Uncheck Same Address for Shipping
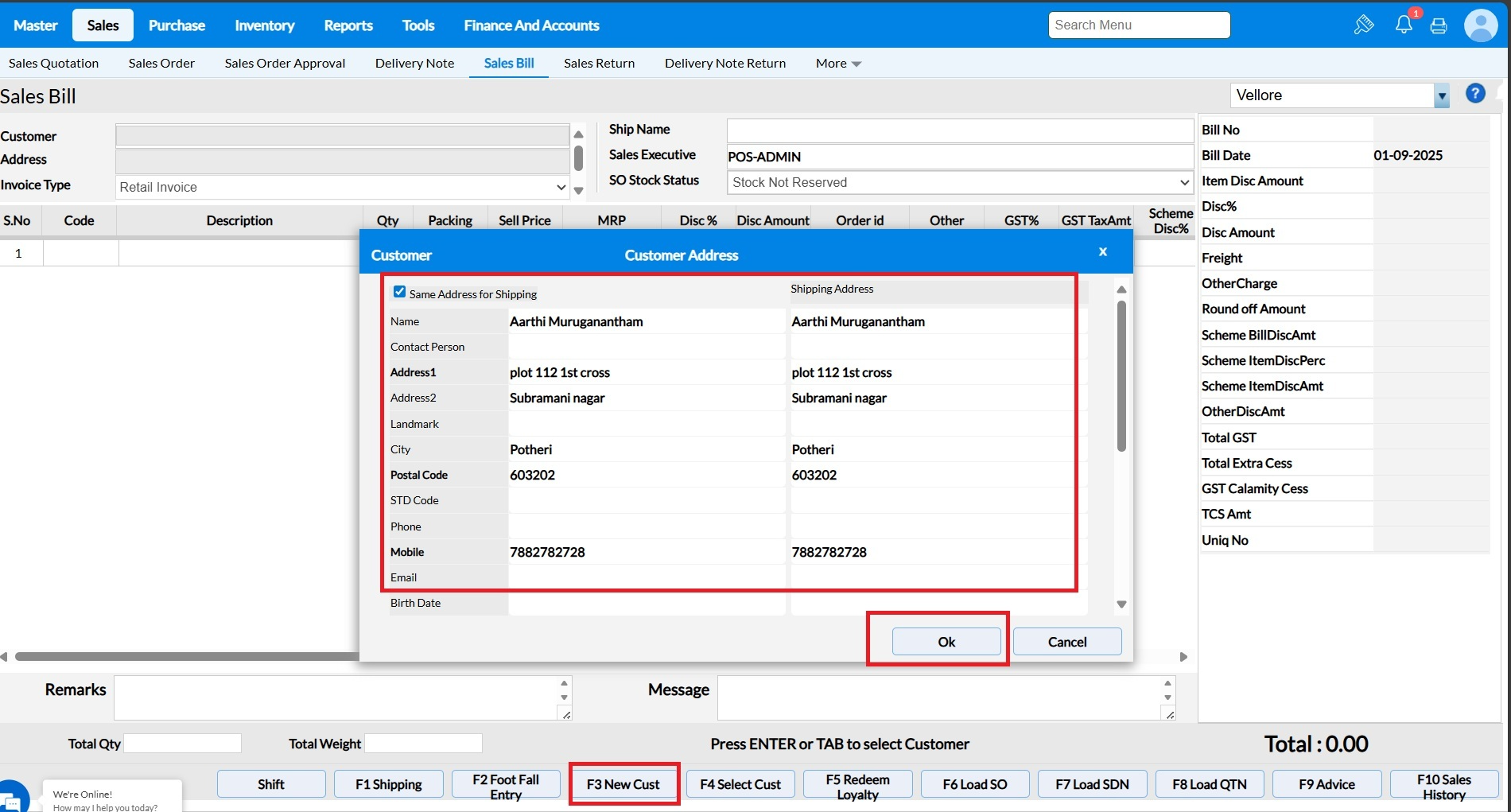The width and height of the screenshot is (1511, 812). pos(400,292)
